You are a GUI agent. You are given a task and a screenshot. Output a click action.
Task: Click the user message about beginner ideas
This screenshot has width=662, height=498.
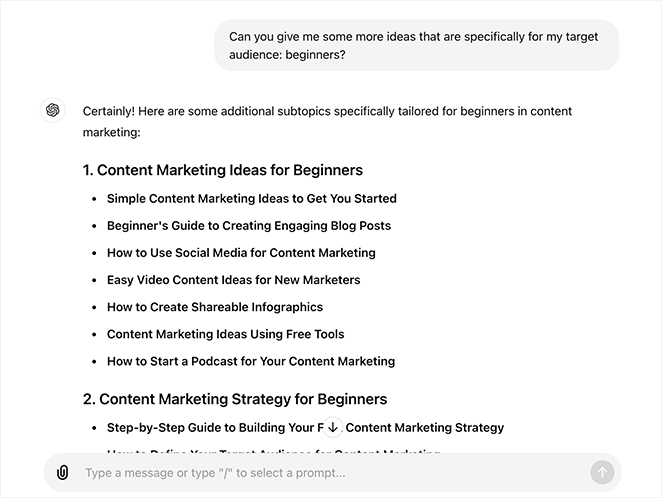(x=416, y=45)
